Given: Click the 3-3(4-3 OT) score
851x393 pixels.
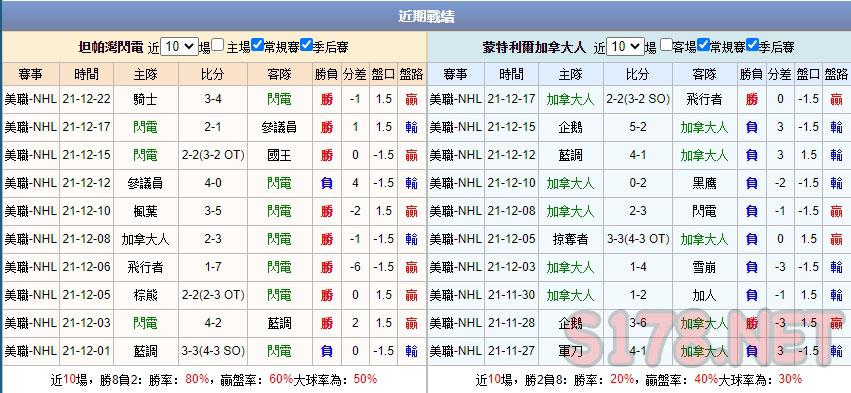Looking at the screenshot, I should [x=638, y=239].
